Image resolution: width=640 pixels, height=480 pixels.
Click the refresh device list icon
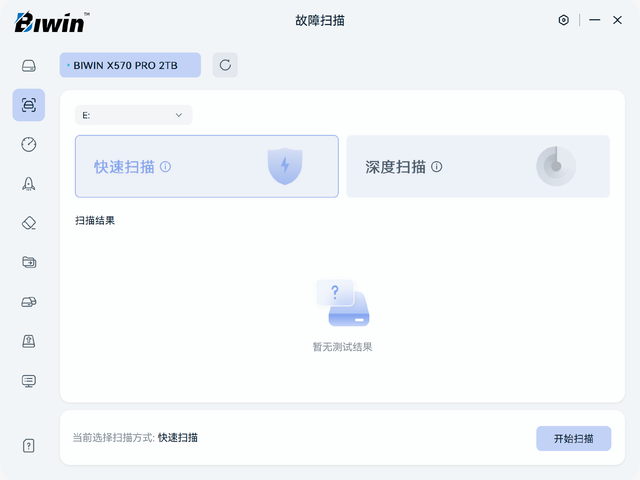pos(225,65)
